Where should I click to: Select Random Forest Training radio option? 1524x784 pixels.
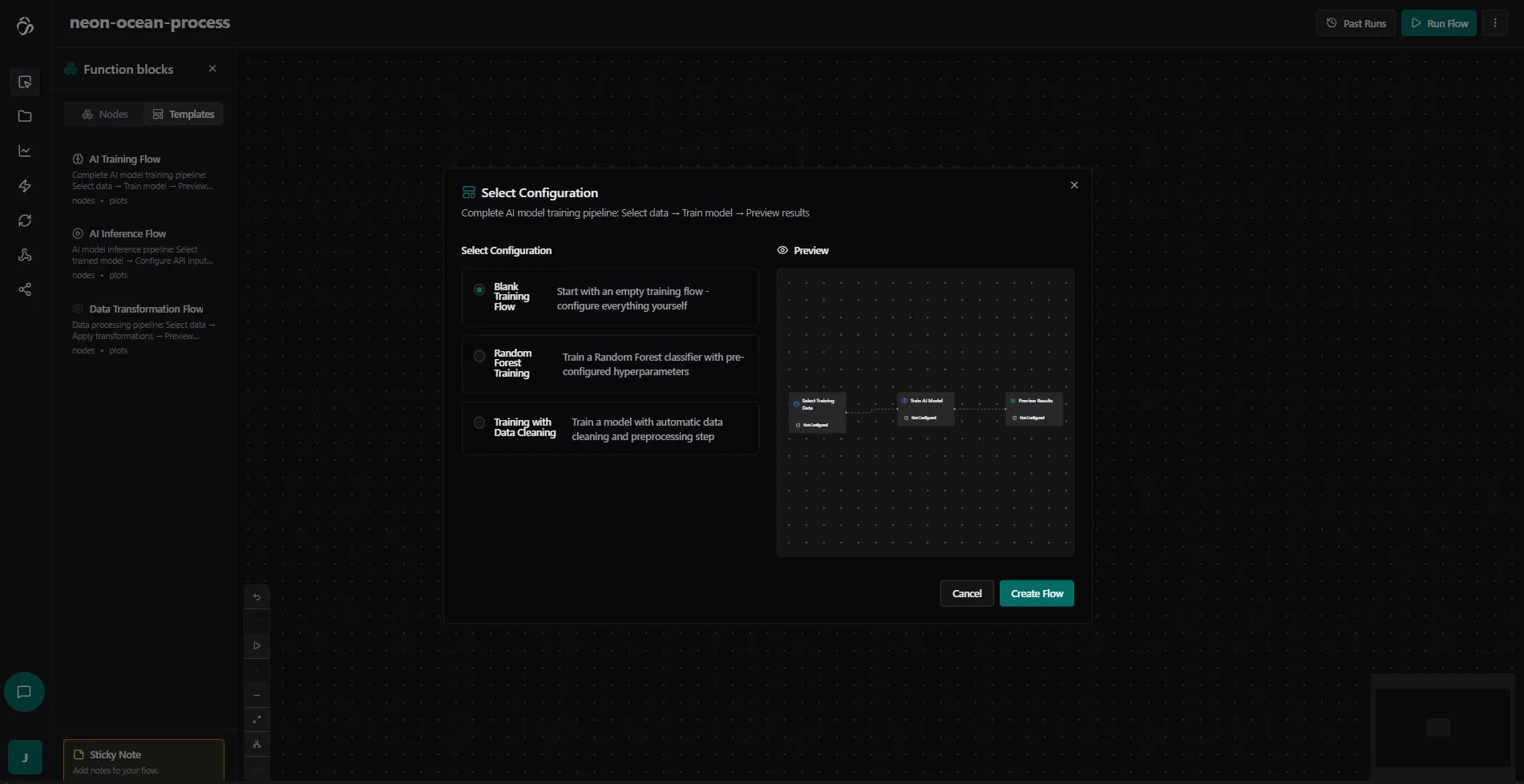pos(479,356)
